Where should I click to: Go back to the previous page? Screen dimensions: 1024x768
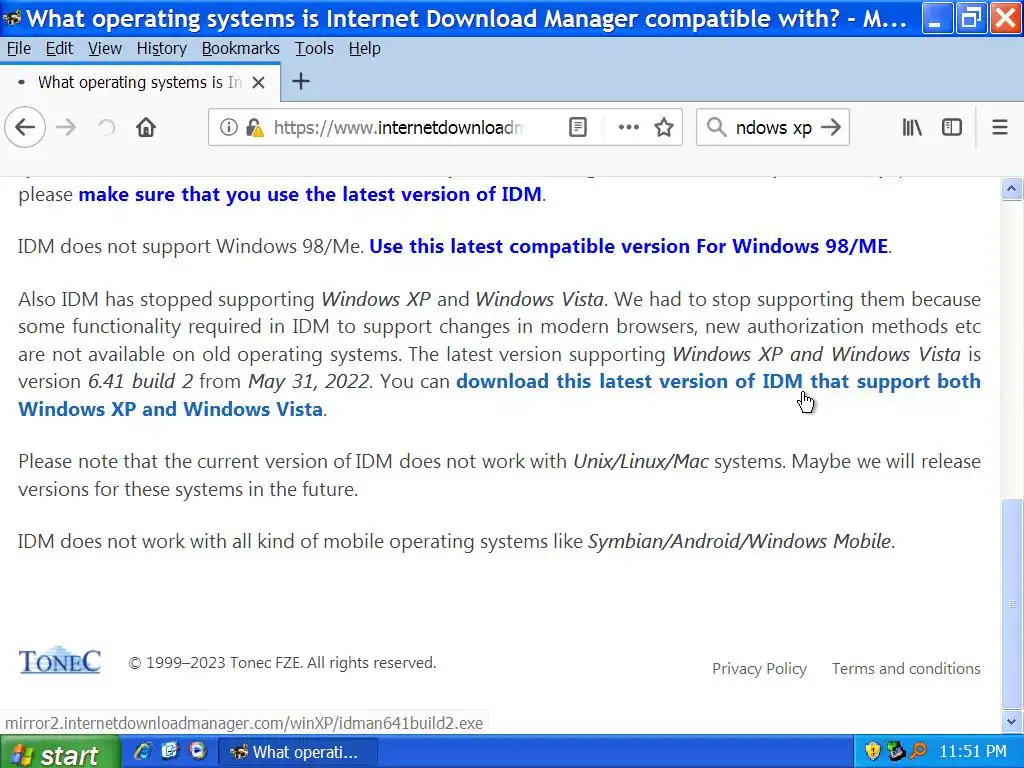pyautogui.click(x=25, y=127)
